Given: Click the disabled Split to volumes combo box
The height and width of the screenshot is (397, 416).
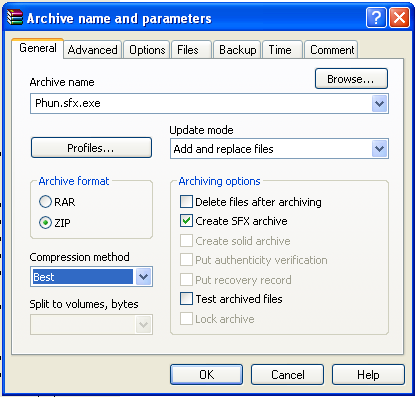Looking at the screenshot, I should point(91,324).
